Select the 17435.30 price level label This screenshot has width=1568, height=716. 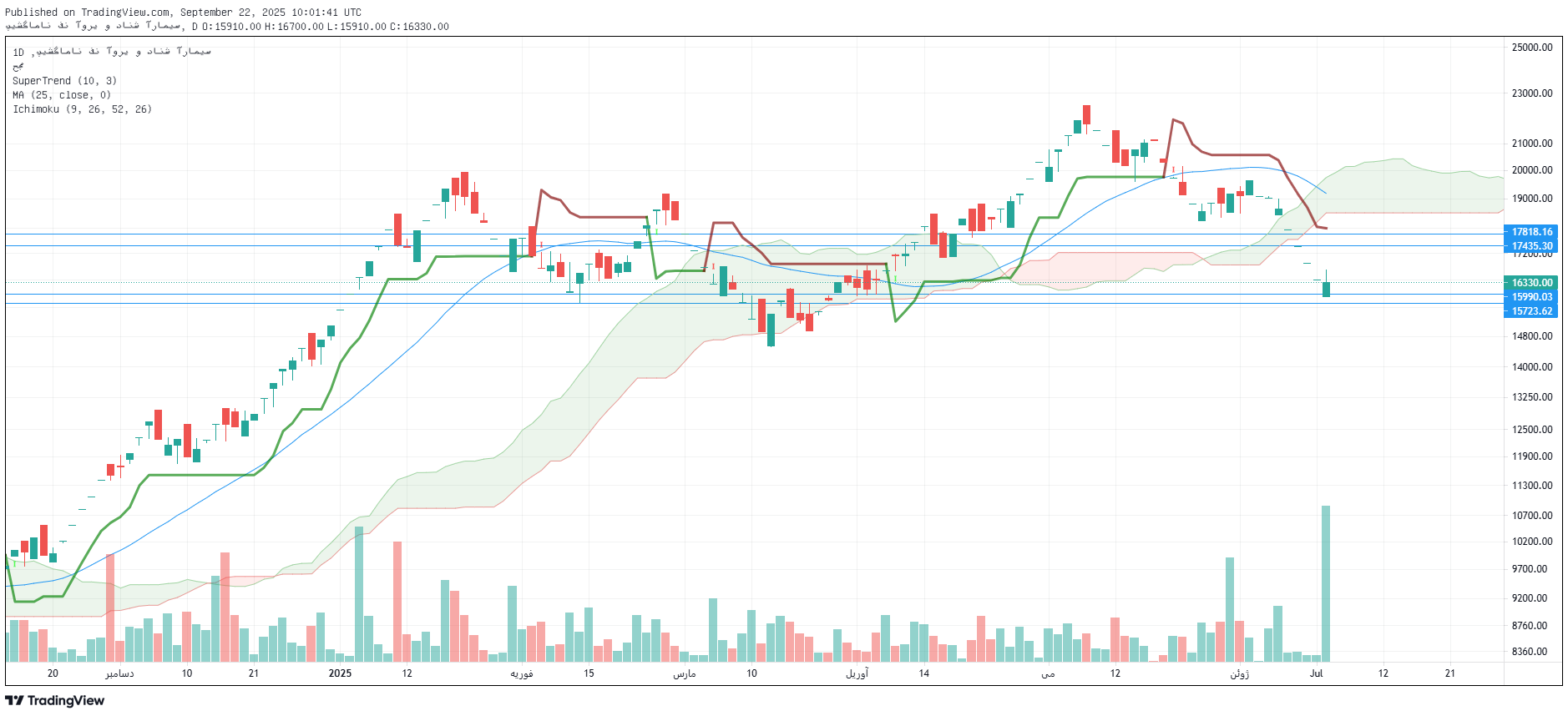(1531, 246)
